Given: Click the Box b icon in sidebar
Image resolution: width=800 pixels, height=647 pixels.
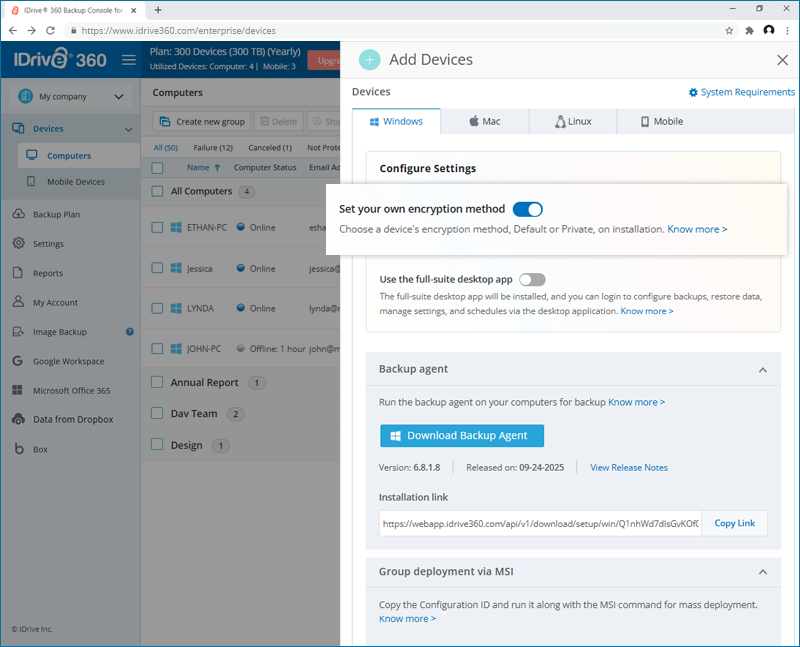Looking at the screenshot, I should (19, 449).
